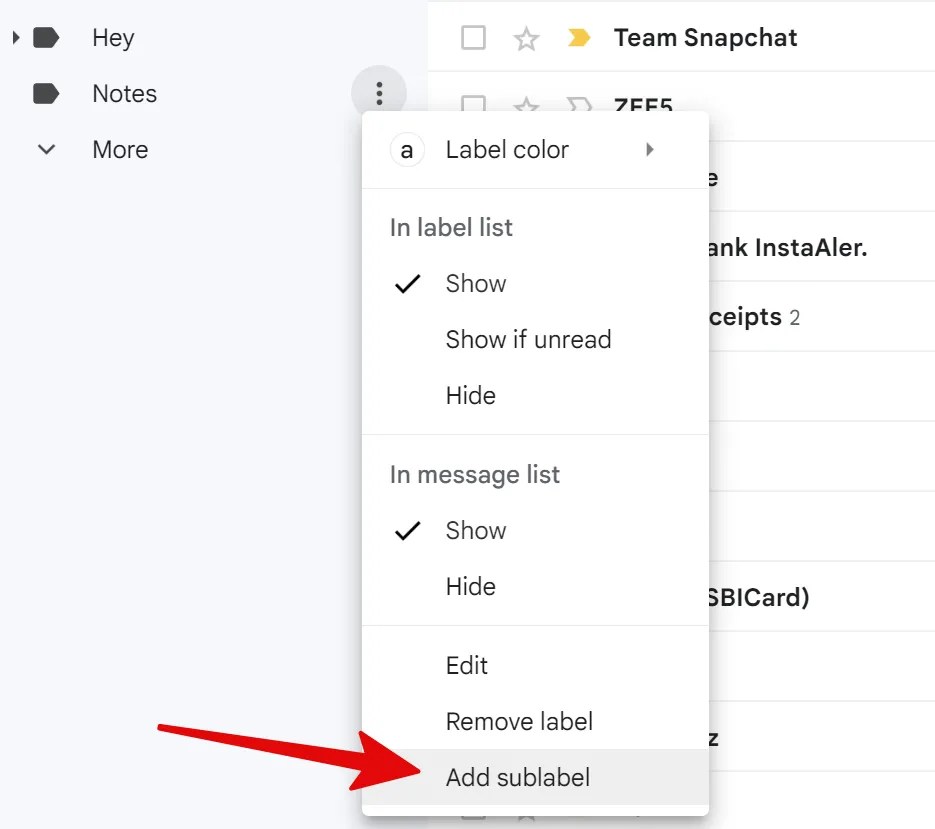Collapse the More section
Viewport: 935px width, 829px height.
[46, 148]
